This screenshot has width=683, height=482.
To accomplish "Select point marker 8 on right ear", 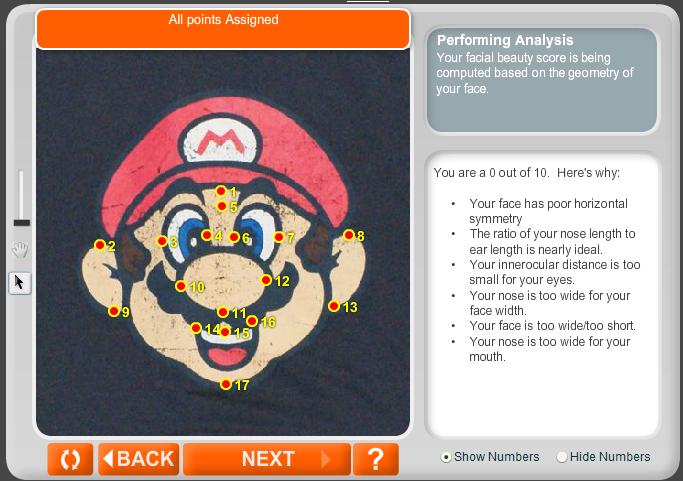I will (x=348, y=235).
